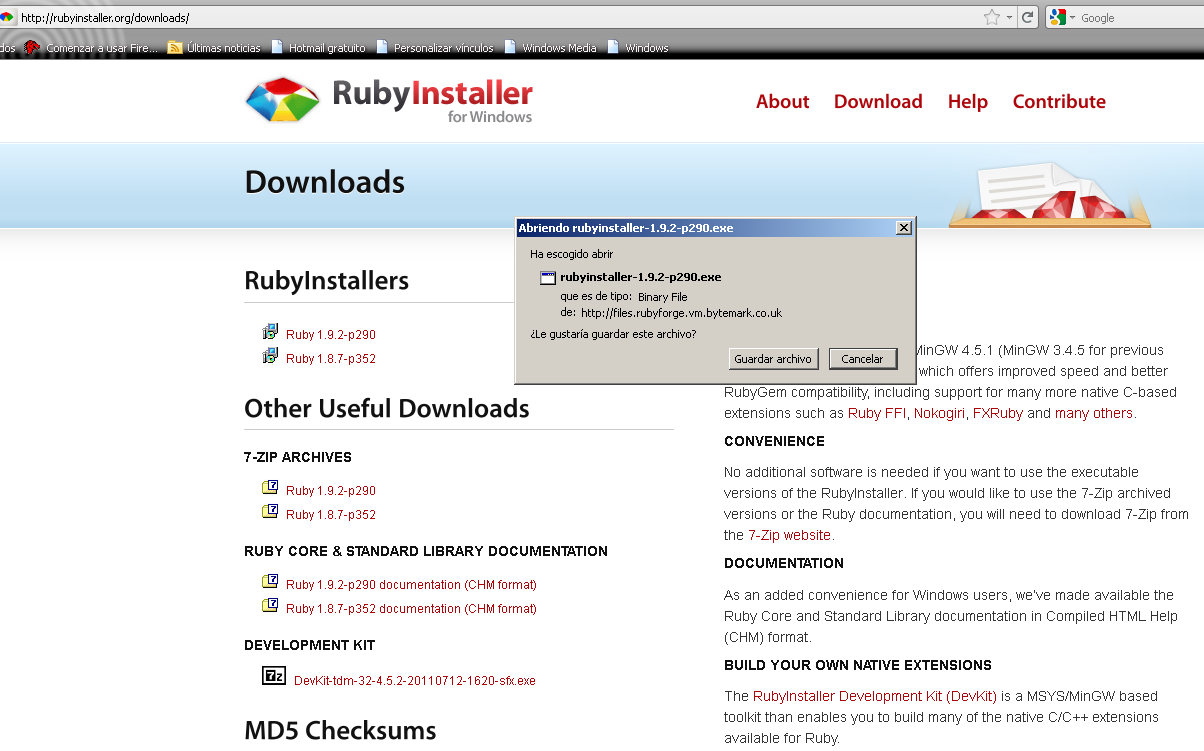
Task: Click installer icon beside Ruby 1.9.2-p290 installer
Action: (x=270, y=332)
